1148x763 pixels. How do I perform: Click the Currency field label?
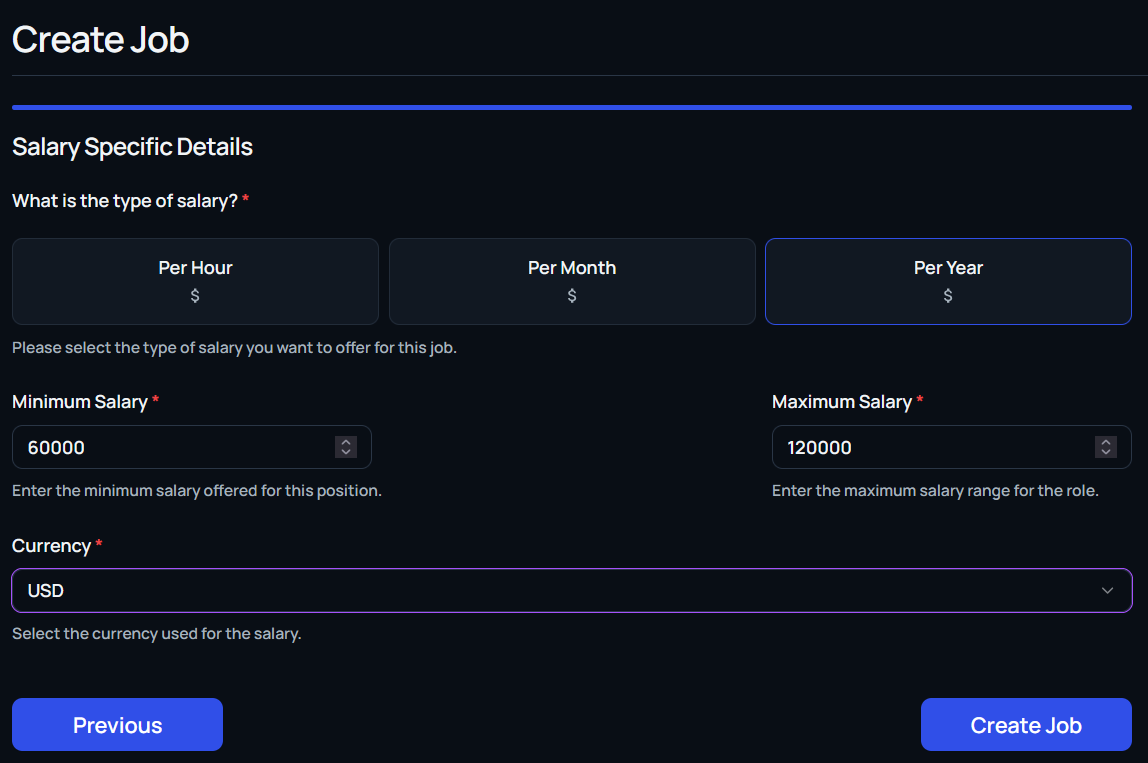click(x=52, y=546)
